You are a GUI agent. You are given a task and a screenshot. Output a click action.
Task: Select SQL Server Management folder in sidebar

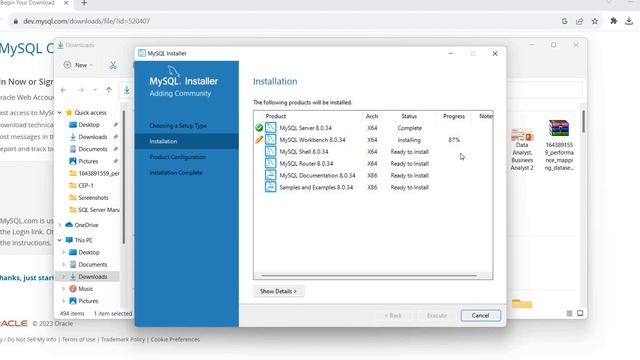94,209
